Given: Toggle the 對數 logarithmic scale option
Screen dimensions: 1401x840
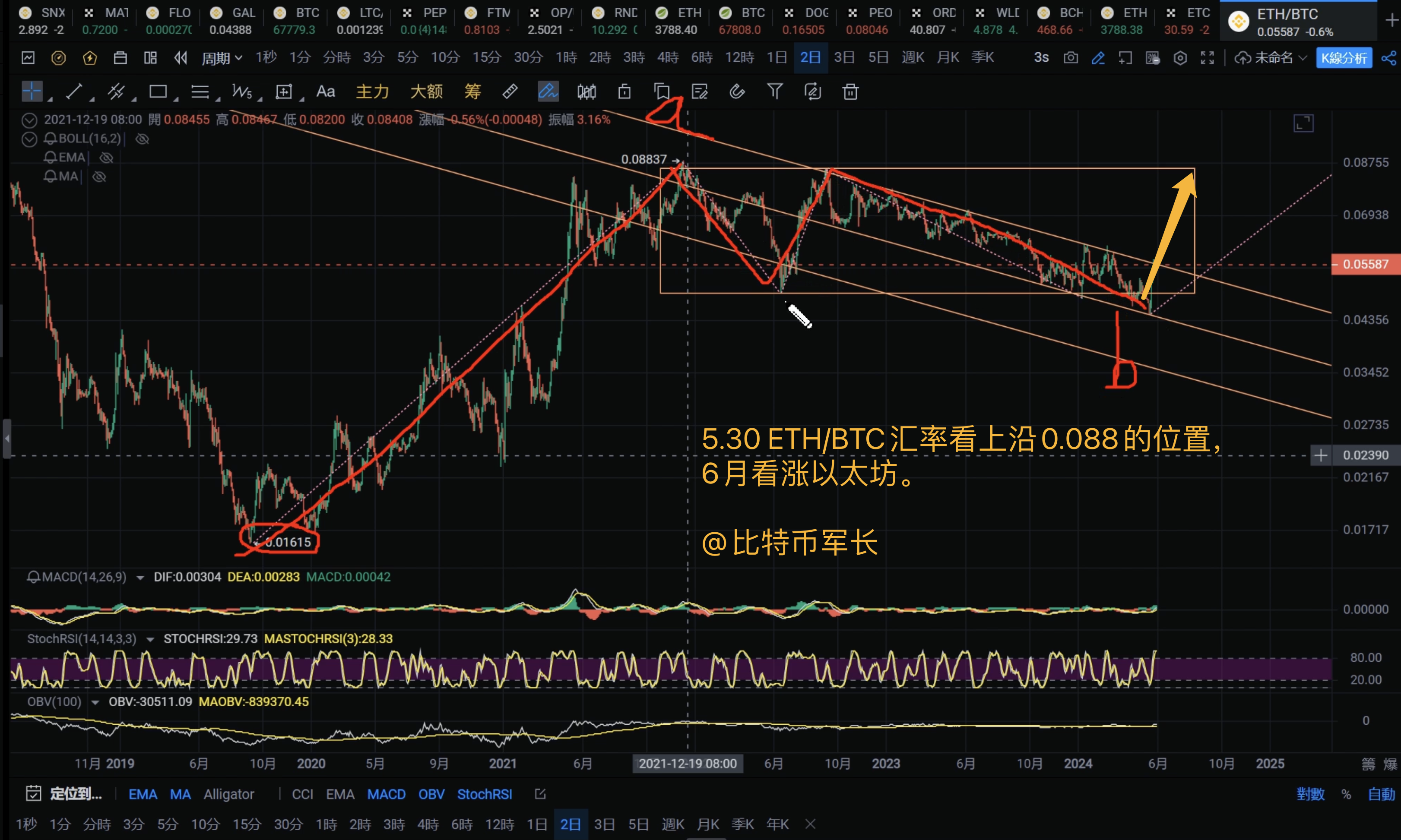Looking at the screenshot, I should (x=1310, y=794).
